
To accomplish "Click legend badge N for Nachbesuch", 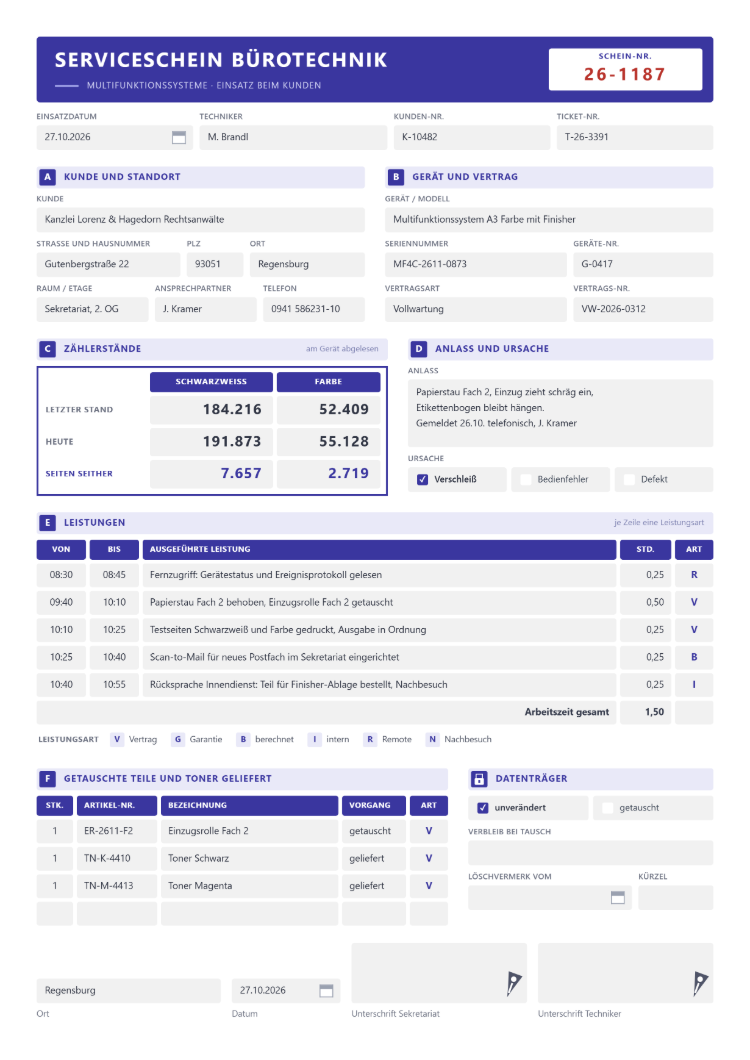I will click(432, 740).
